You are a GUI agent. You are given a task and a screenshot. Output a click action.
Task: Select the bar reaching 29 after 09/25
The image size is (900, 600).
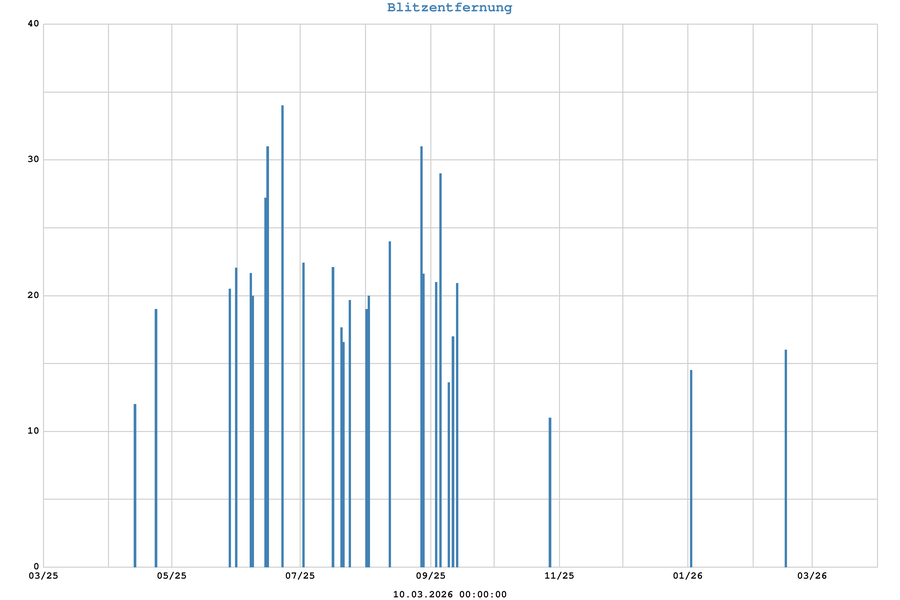440,370
